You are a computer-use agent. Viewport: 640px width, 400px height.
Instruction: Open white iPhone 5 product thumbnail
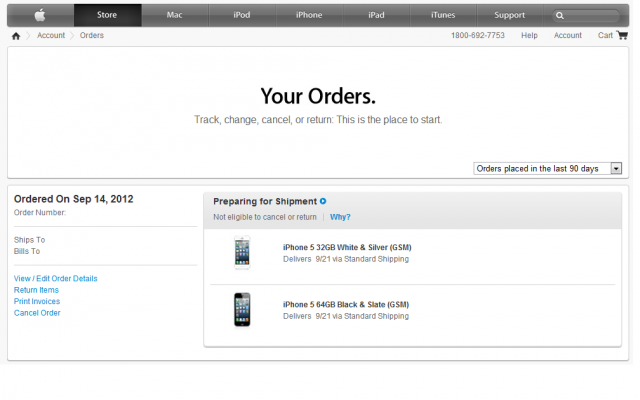click(x=242, y=253)
